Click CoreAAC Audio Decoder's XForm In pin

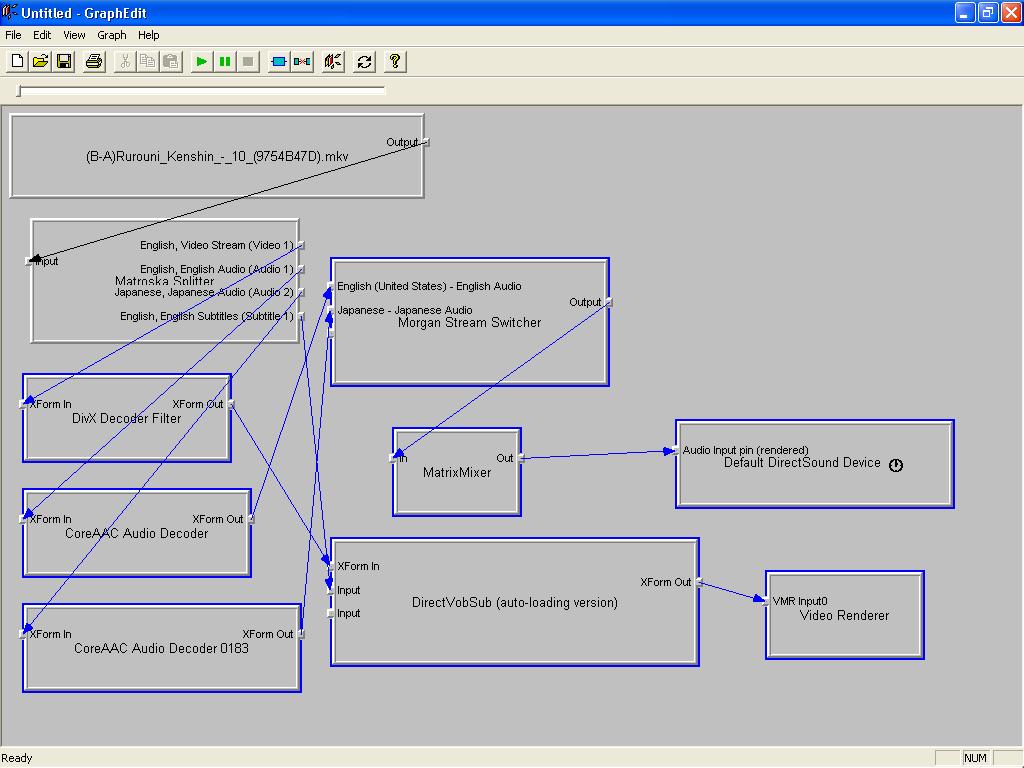coord(24,519)
